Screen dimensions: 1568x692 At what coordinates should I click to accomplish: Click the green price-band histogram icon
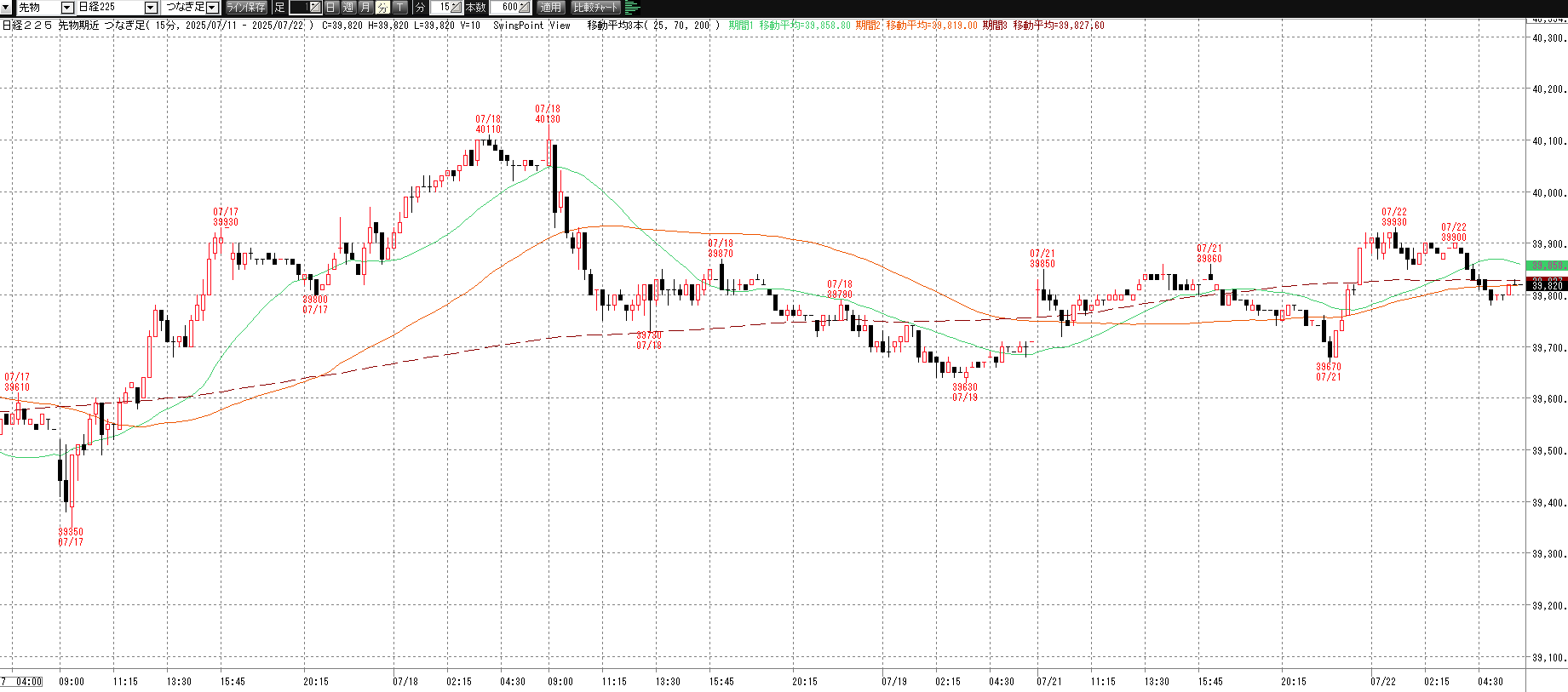[632, 8]
